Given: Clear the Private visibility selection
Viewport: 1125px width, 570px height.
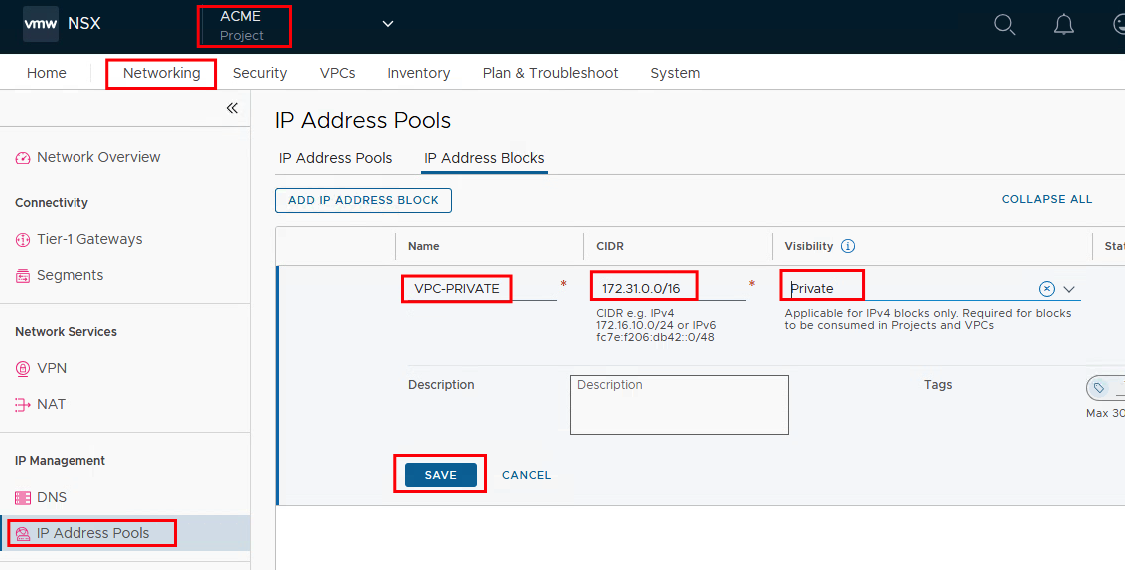Looking at the screenshot, I should 1046,289.
